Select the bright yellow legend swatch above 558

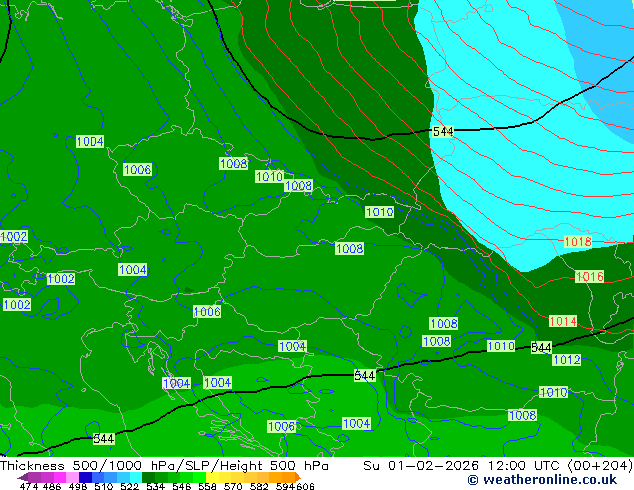pyautogui.click(x=212, y=477)
